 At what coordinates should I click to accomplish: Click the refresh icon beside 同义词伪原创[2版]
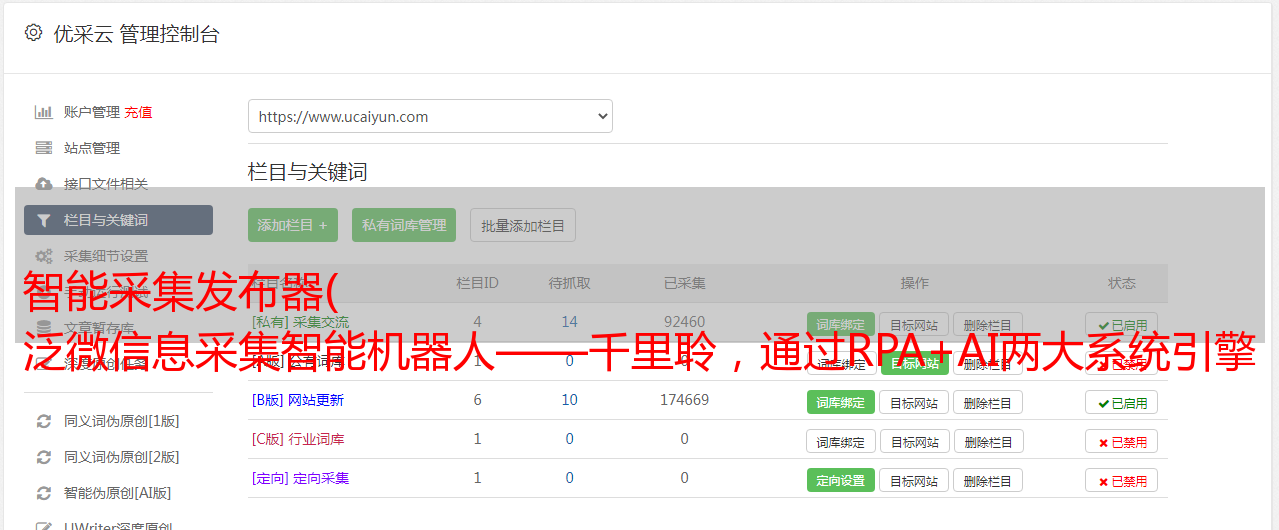tap(44, 457)
